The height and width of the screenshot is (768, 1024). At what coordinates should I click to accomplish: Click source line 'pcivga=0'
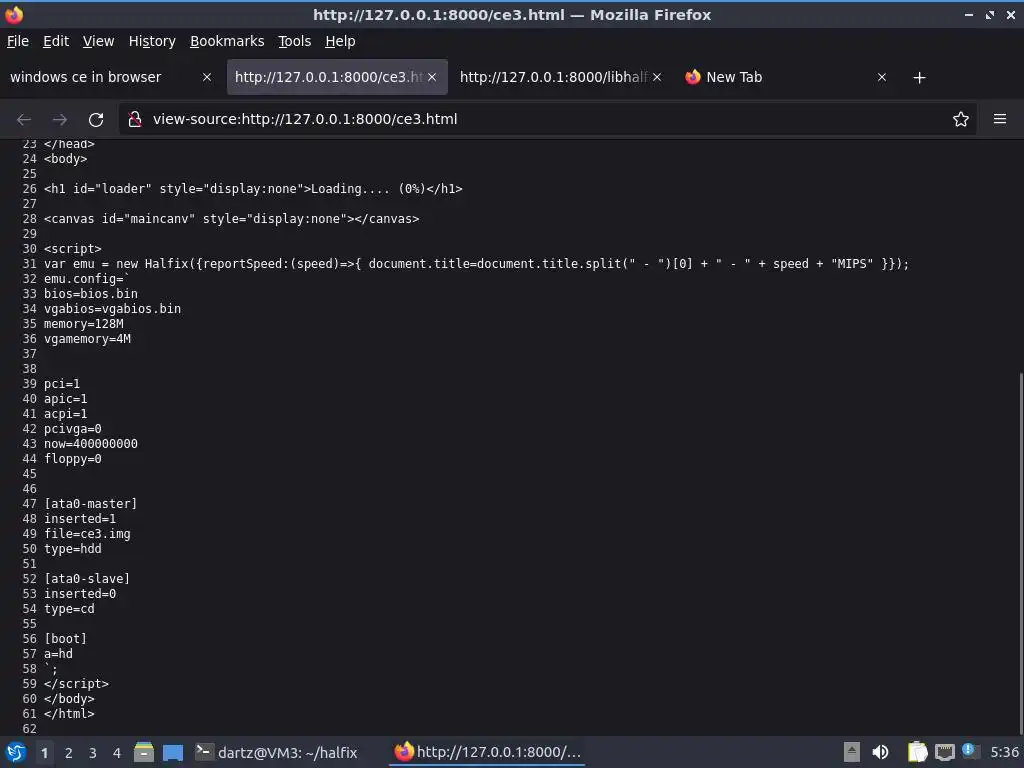pyautogui.click(x=72, y=429)
